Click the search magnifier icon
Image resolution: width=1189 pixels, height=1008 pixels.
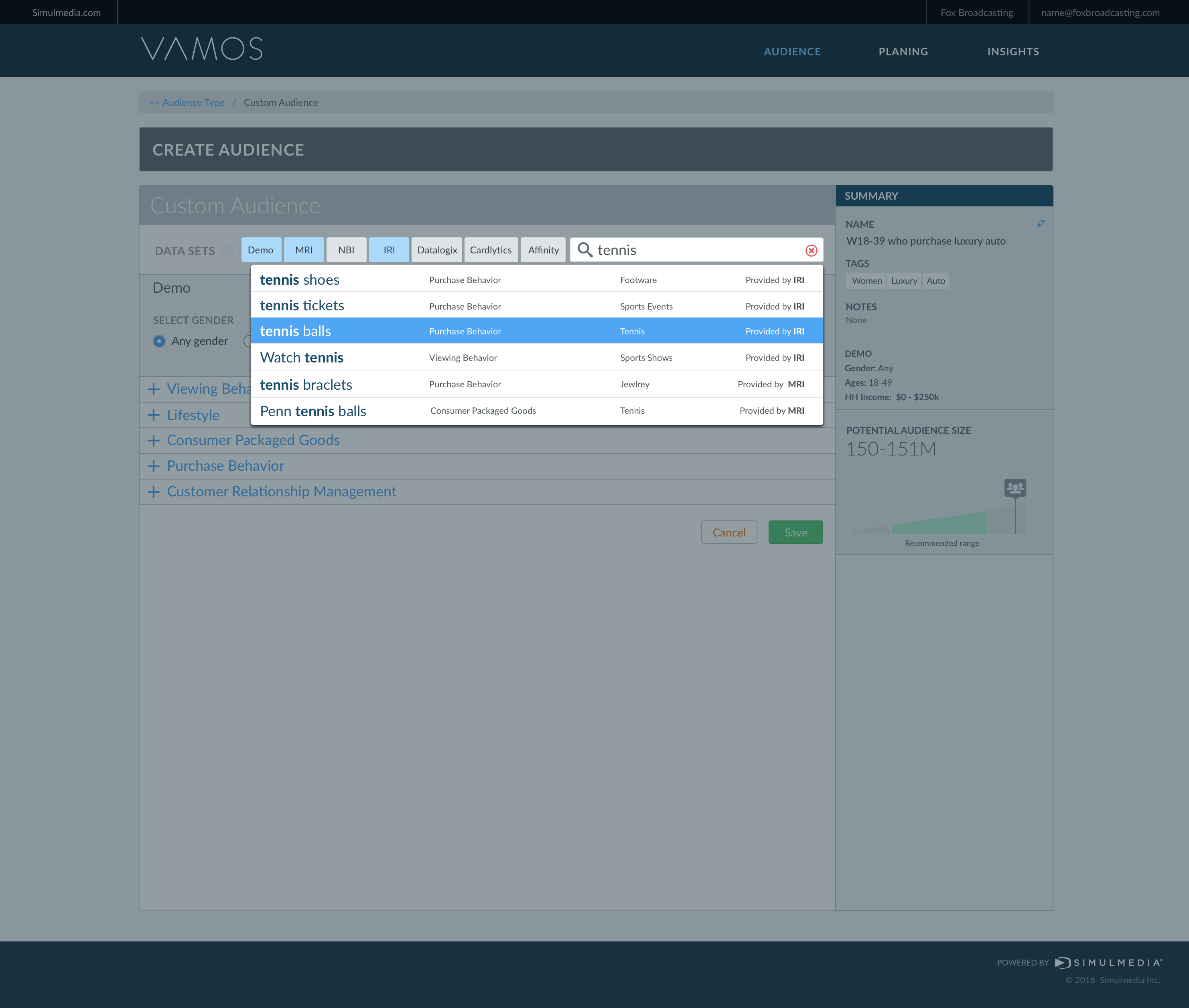(x=584, y=250)
